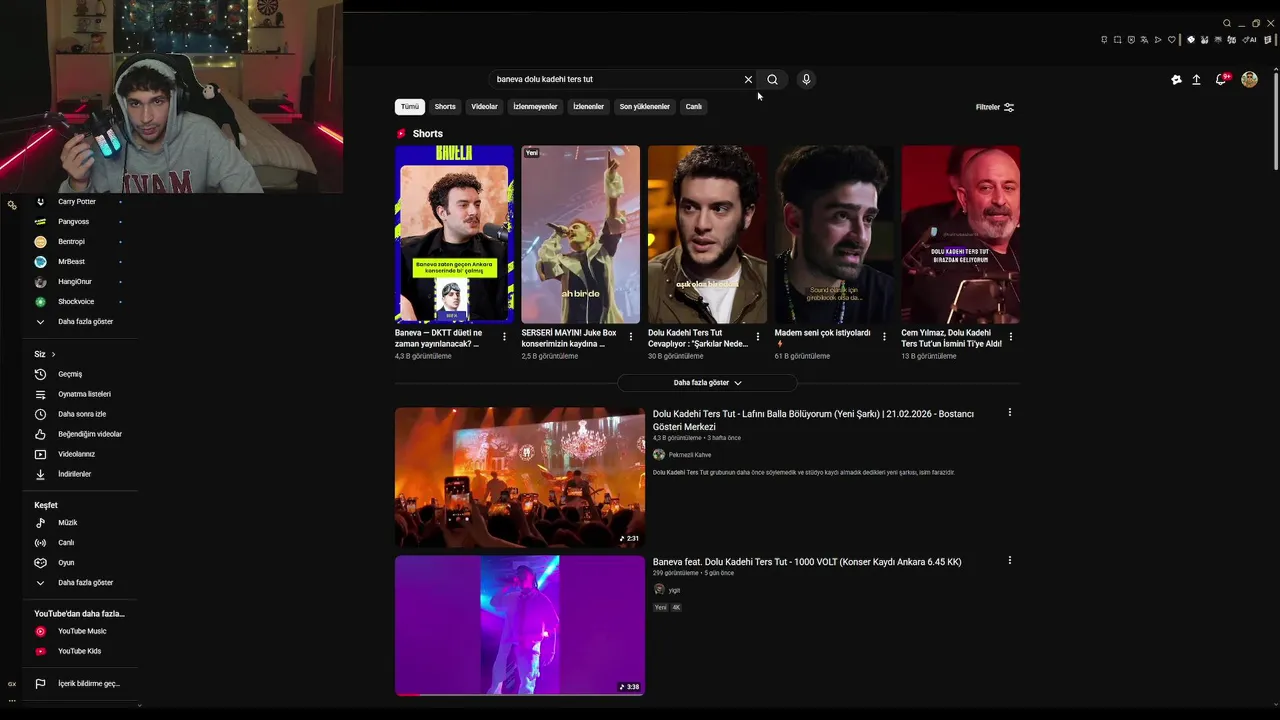Open options for 'Madem seni çok istiyorlardı' short
Image resolution: width=1280 pixels, height=720 pixels.
pyautogui.click(x=884, y=337)
